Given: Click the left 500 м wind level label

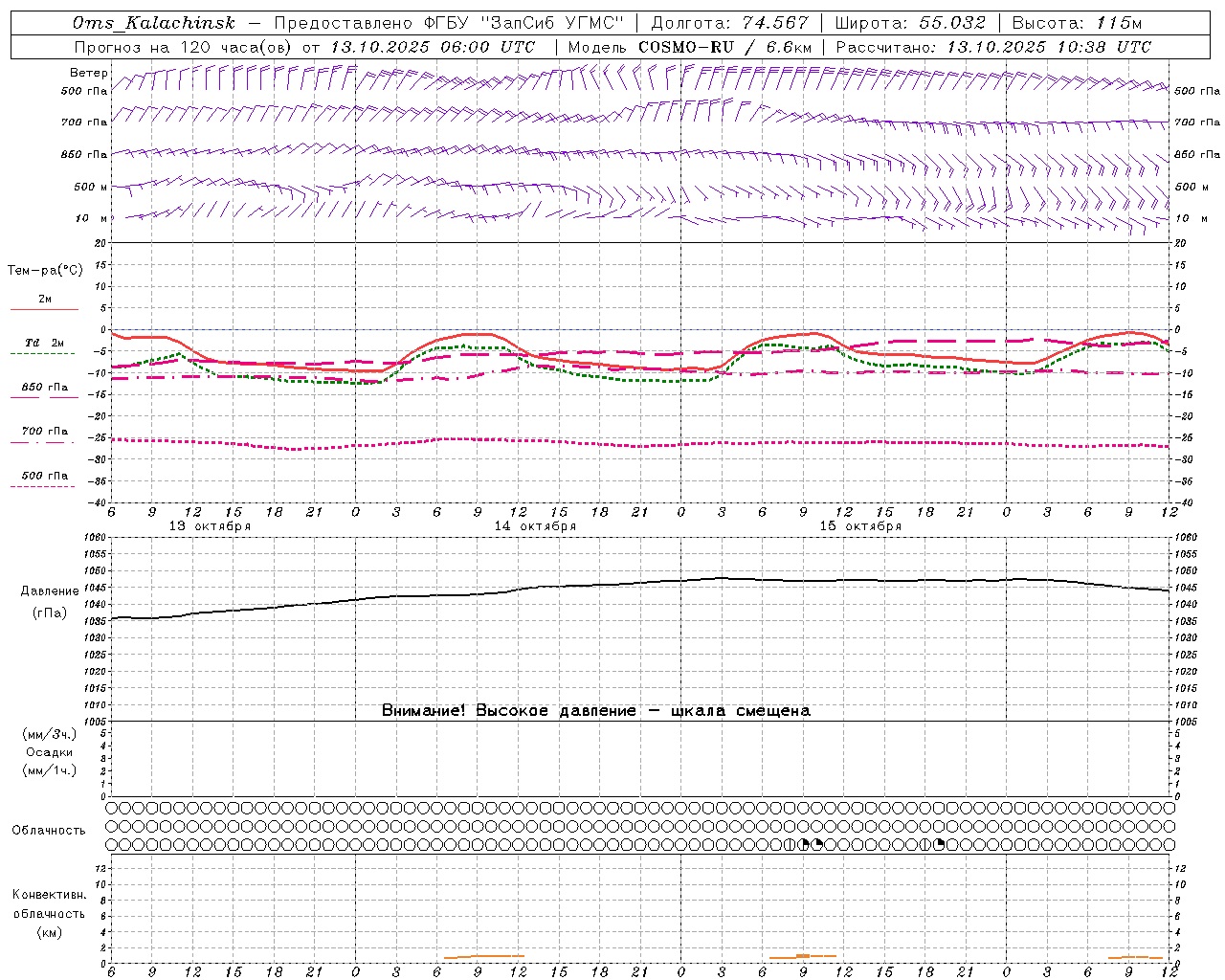Looking at the screenshot, I should point(91,187).
